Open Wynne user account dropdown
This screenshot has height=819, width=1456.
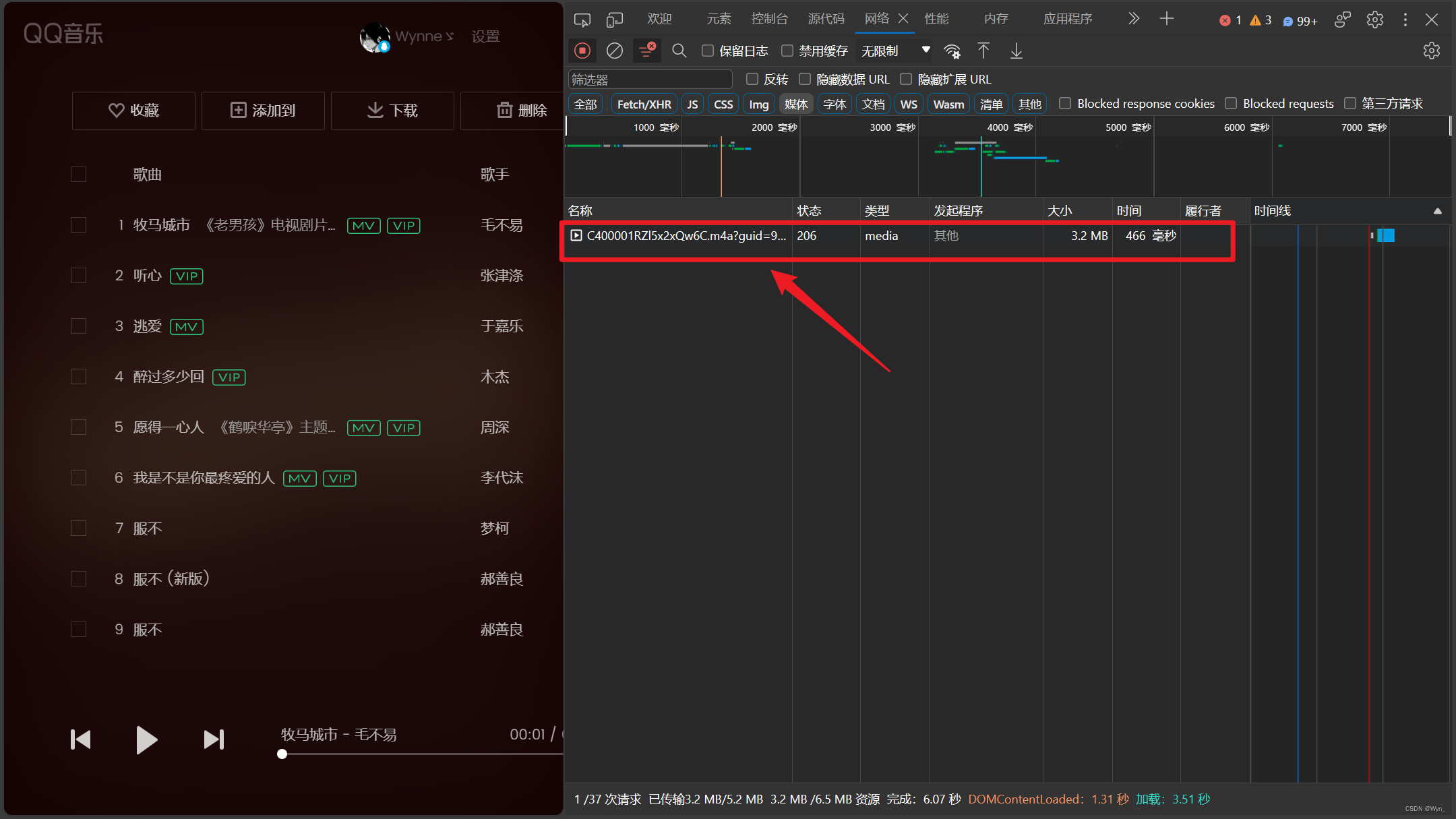(x=424, y=36)
